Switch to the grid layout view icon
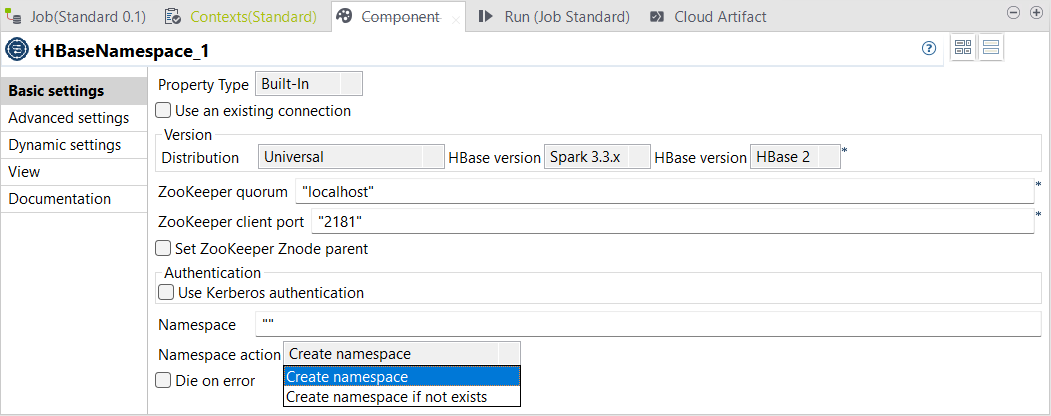1051x416 pixels. tap(963, 48)
